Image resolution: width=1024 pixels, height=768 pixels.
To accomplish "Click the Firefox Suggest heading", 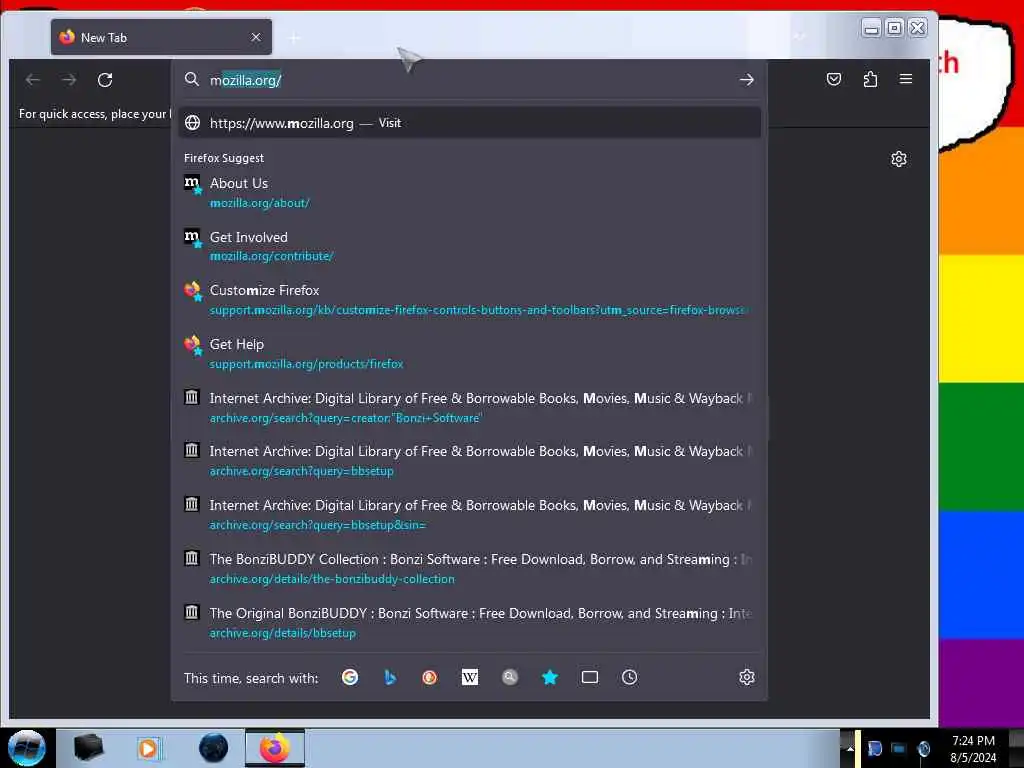I will tap(224, 158).
